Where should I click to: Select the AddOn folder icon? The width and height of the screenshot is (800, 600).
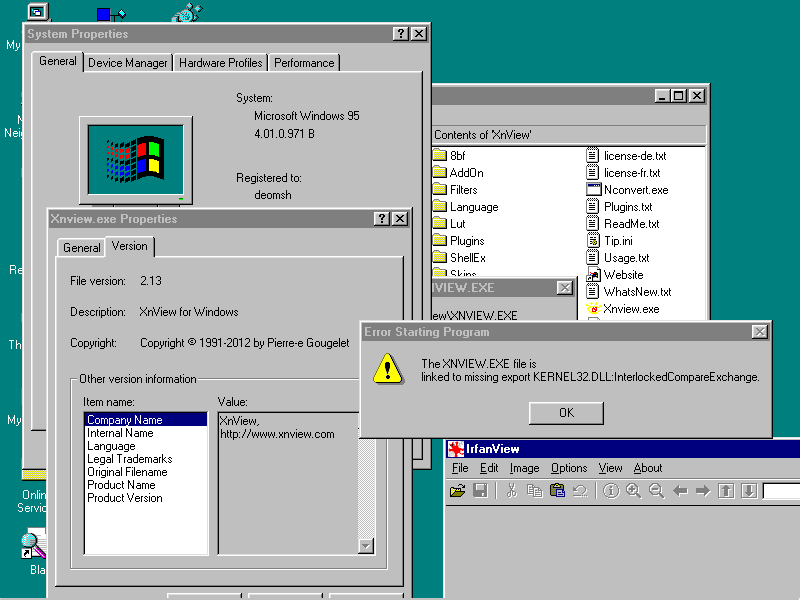point(440,172)
